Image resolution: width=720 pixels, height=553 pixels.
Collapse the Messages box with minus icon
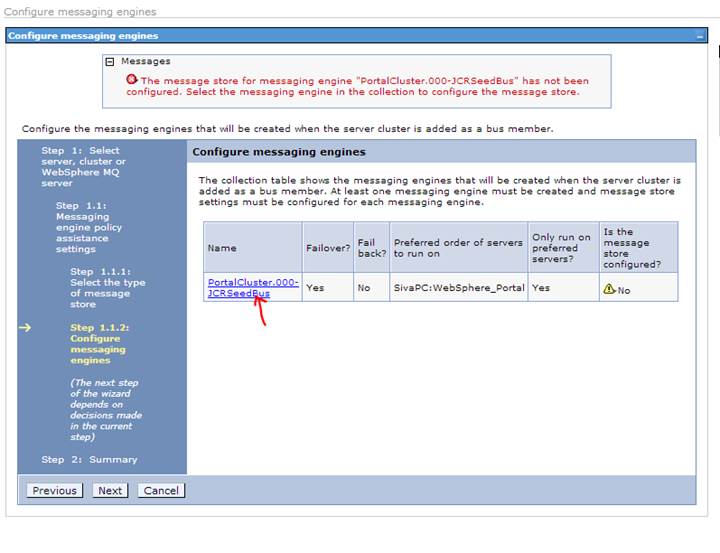click(x=109, y=62)
